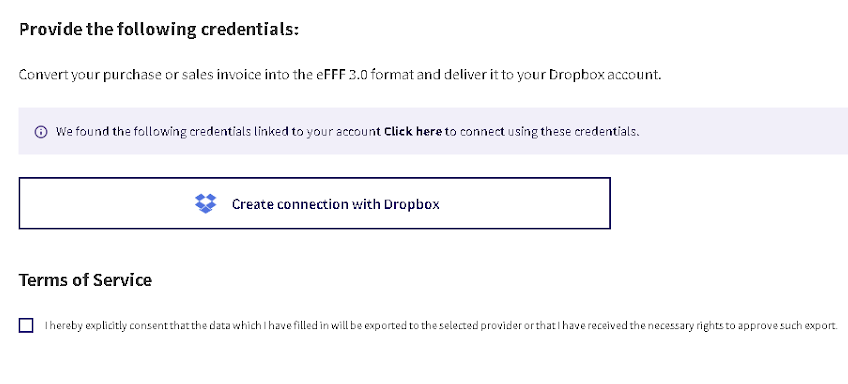
Task: Click the word 'credentials' in the top heading
Action: (250, 29)
